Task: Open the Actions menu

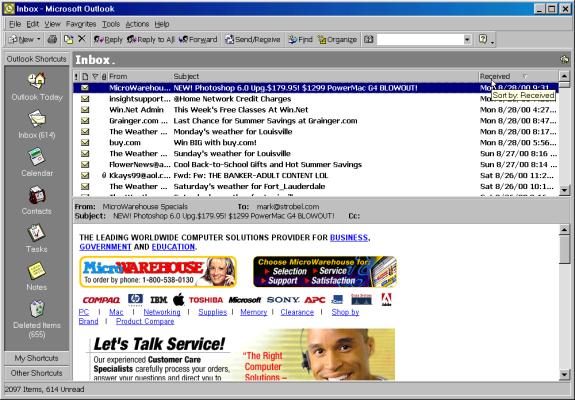Action: tap(137, 24)
